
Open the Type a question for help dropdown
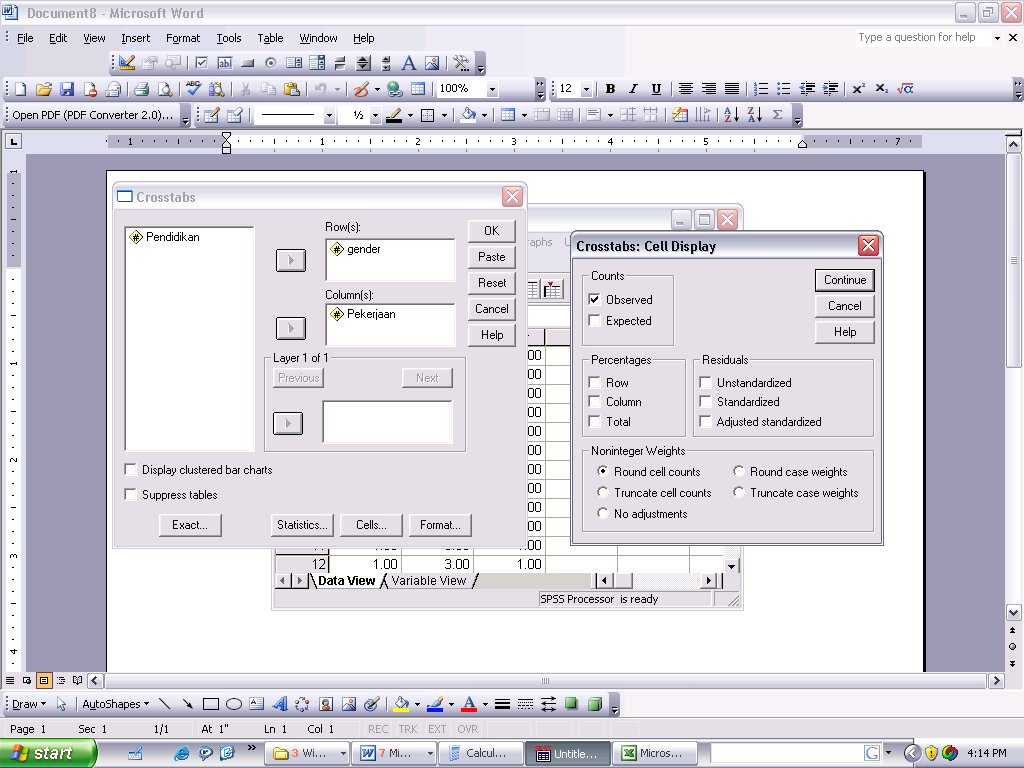pos(997,38)
